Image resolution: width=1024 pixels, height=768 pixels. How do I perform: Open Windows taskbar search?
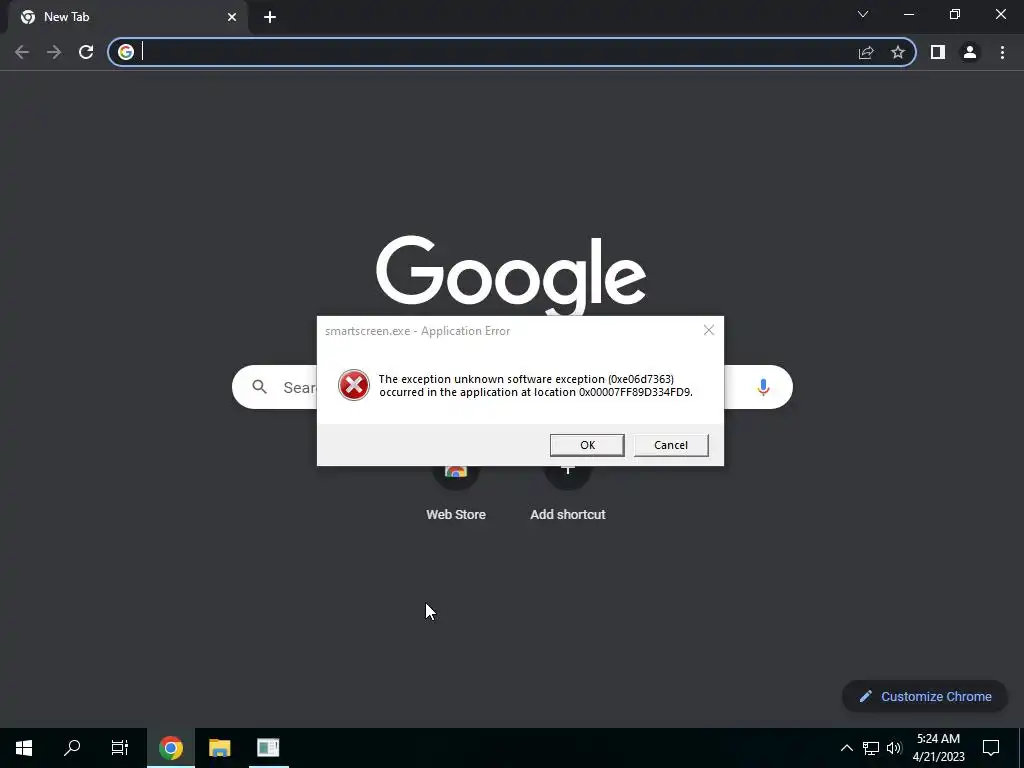(72, 748)
